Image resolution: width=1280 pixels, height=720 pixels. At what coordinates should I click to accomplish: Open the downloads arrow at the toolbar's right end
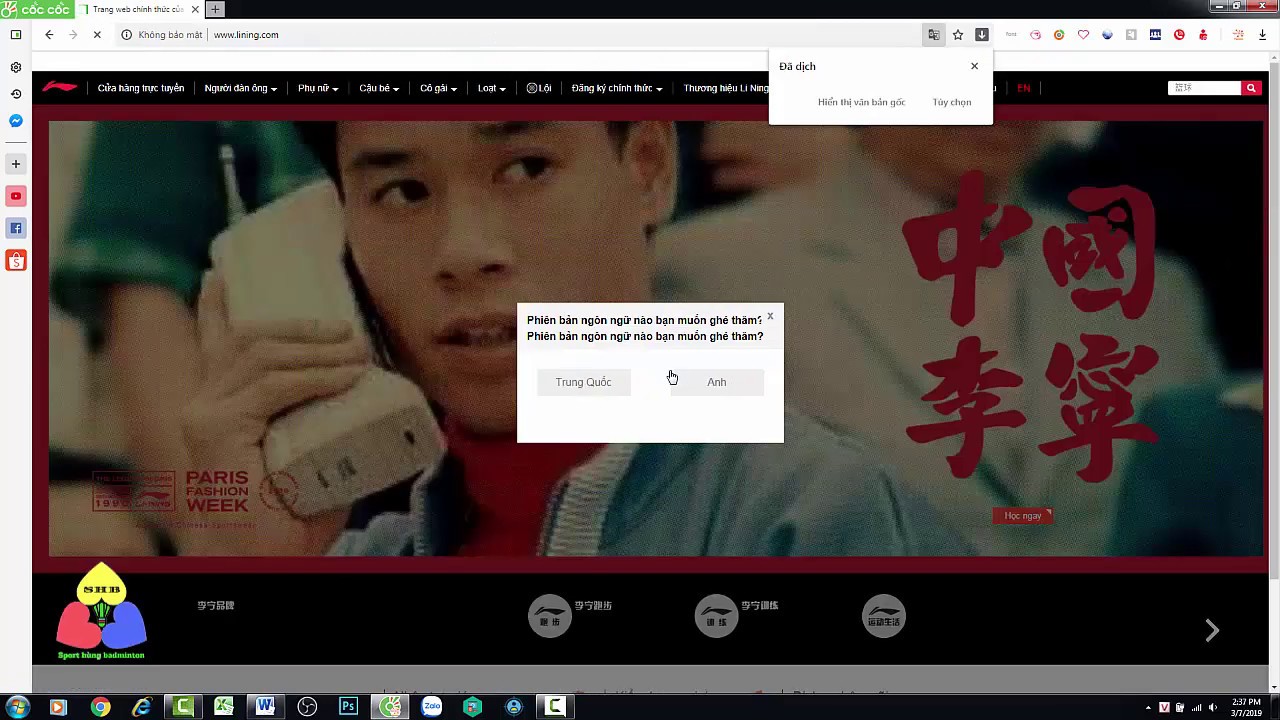click(x=1262, y=34)
